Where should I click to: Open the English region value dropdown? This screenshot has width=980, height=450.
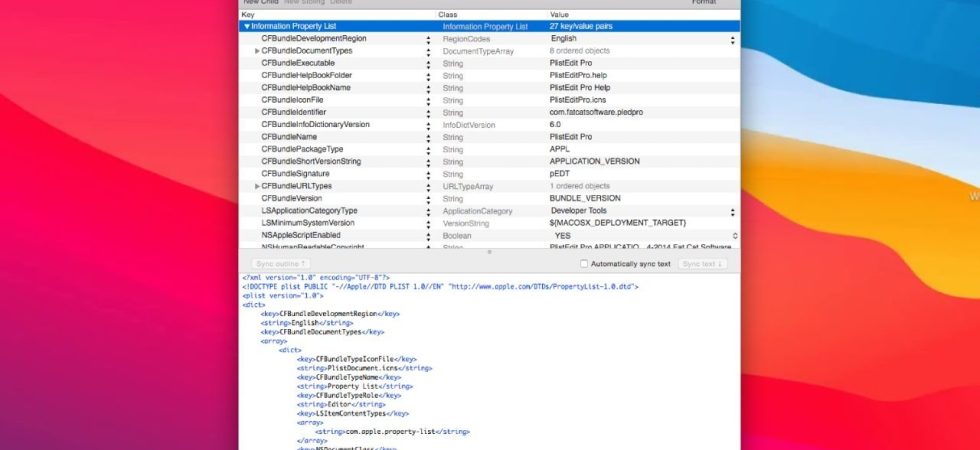click(642, 39)
